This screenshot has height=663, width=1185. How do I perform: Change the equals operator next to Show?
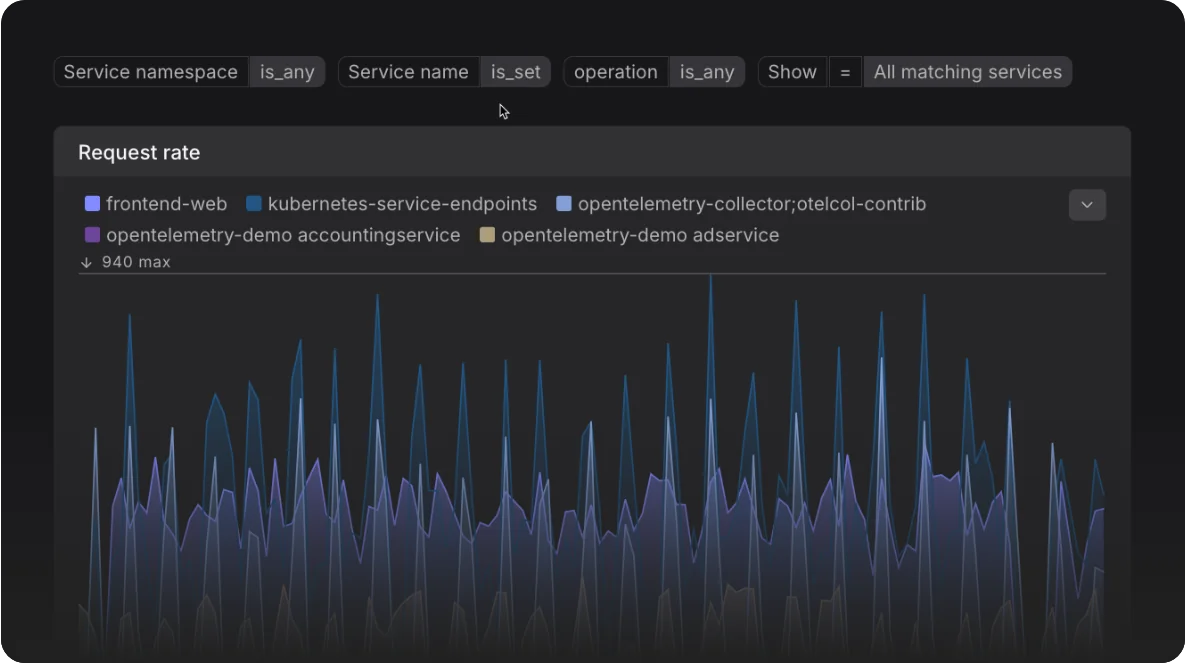[845, 72]
